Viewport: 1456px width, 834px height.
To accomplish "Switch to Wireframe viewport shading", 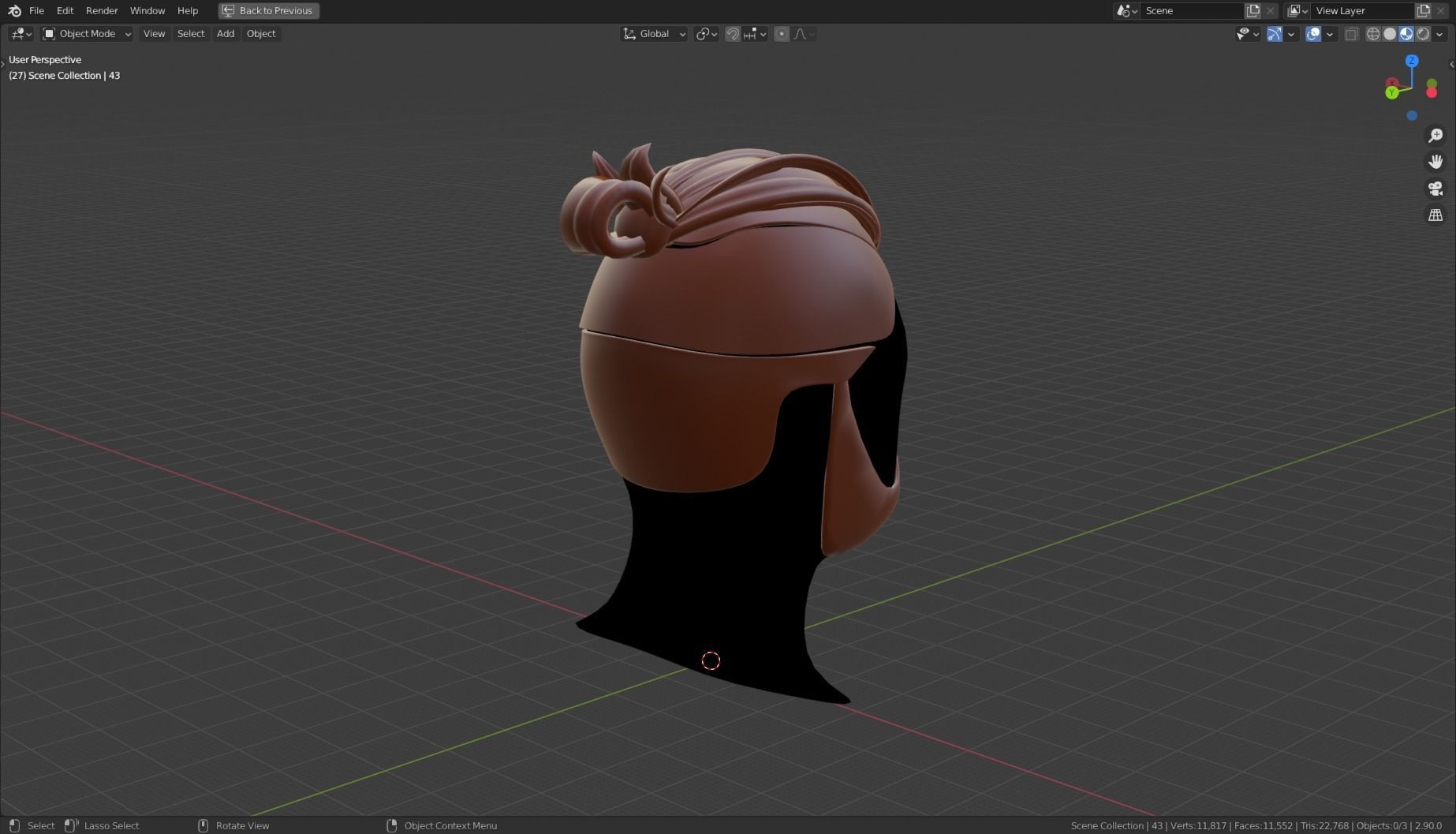I will (x=1373, y=34).
